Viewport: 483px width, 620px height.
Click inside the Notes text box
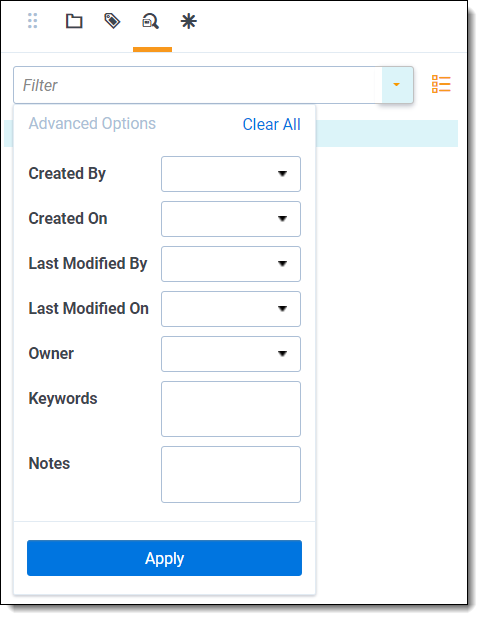coord(231,475)
